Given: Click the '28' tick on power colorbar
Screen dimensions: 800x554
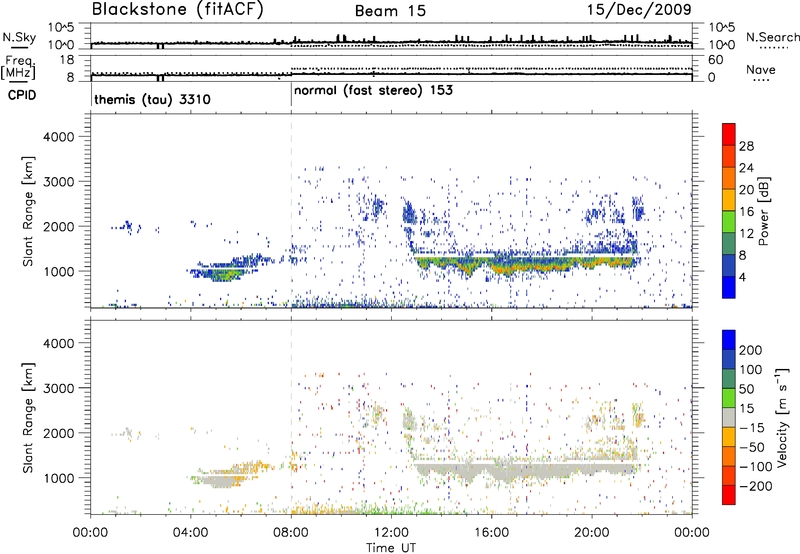Looking at the screenshot, I should (746, 146).
